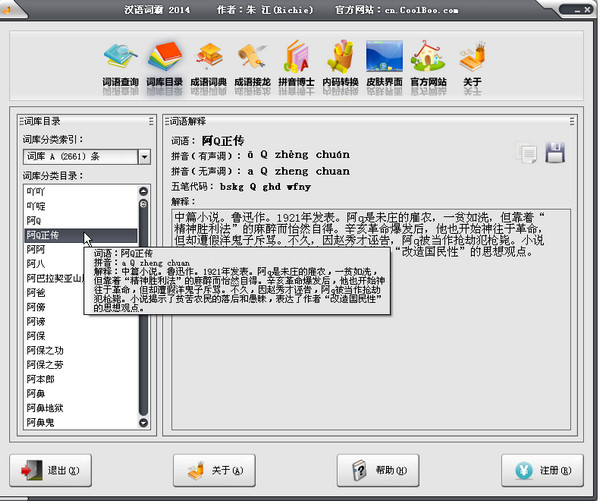
Task: Select 阿本郎 in word list
Action: click(80, 379)
